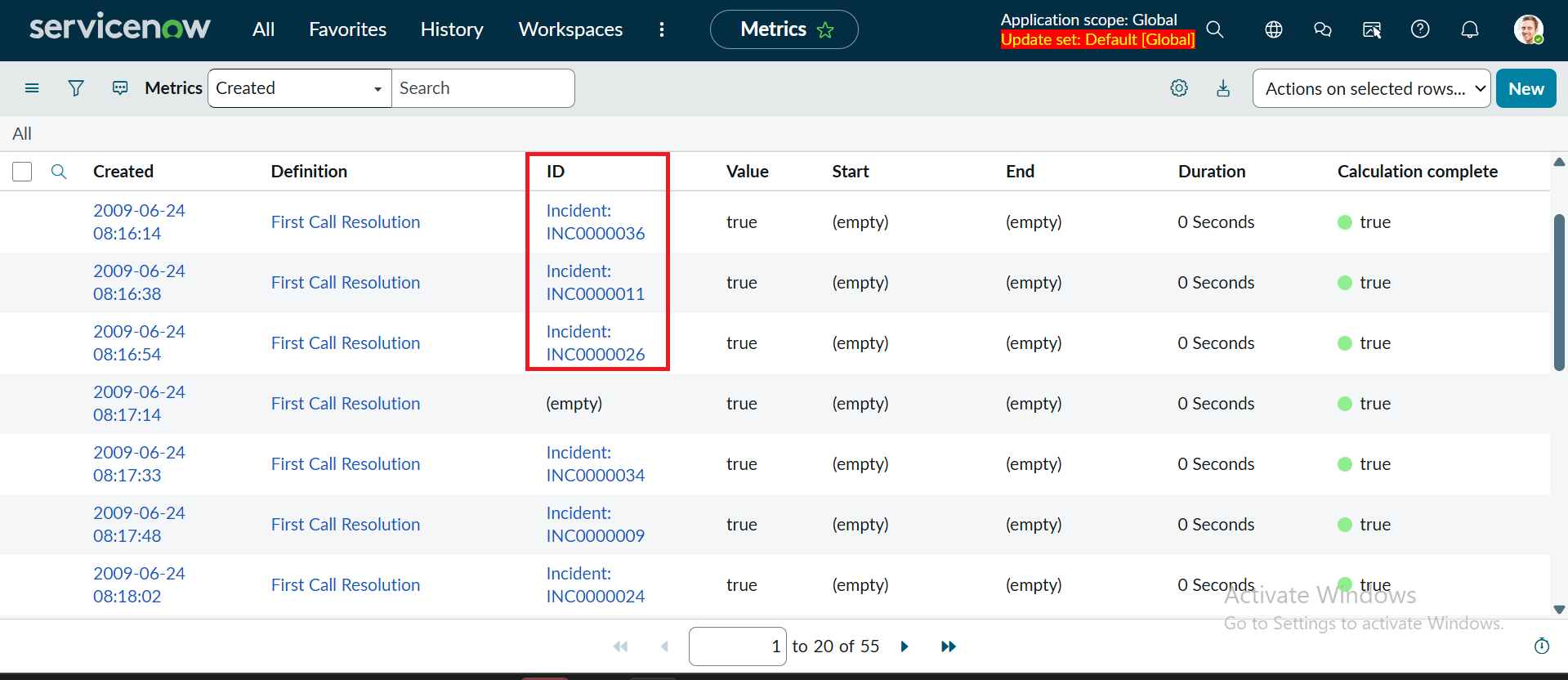Open the activity stream icon beside Metrics
The image size is (1568, 680).
(120, 88)
